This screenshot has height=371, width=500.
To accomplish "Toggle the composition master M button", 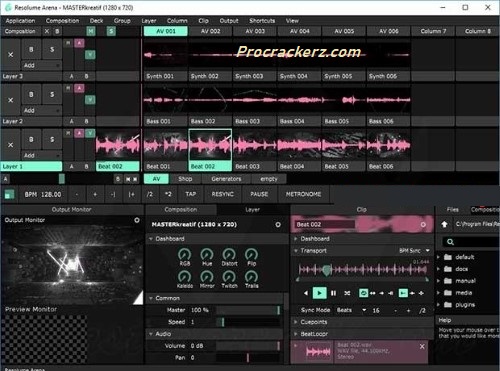I will coord(91,31).
